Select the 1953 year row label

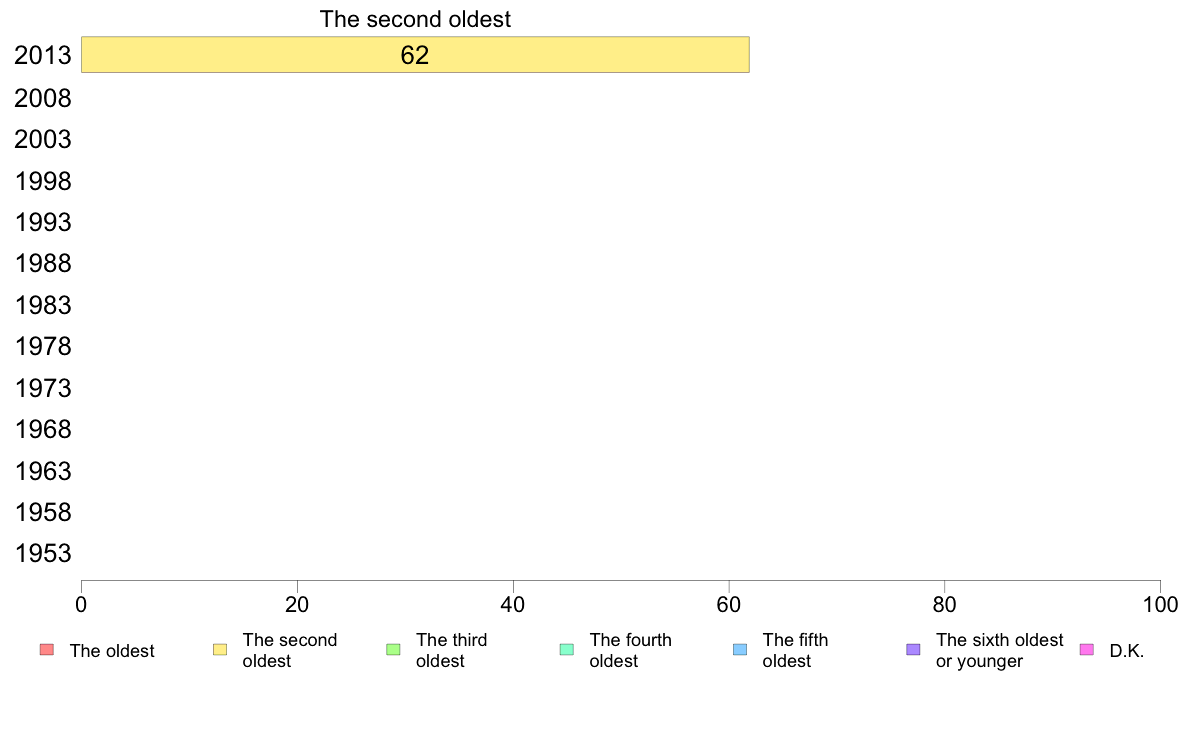tap(43, 553)
